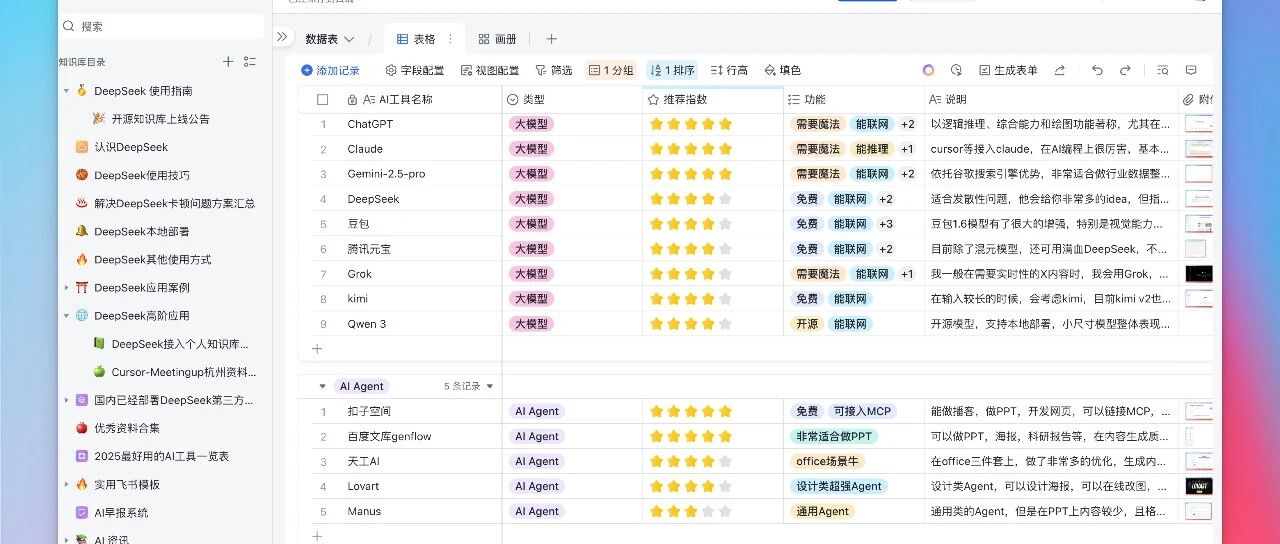Open the comments icon in toolbar
This screenshot has height=544, width=1280.
[x=1191, y=70]
